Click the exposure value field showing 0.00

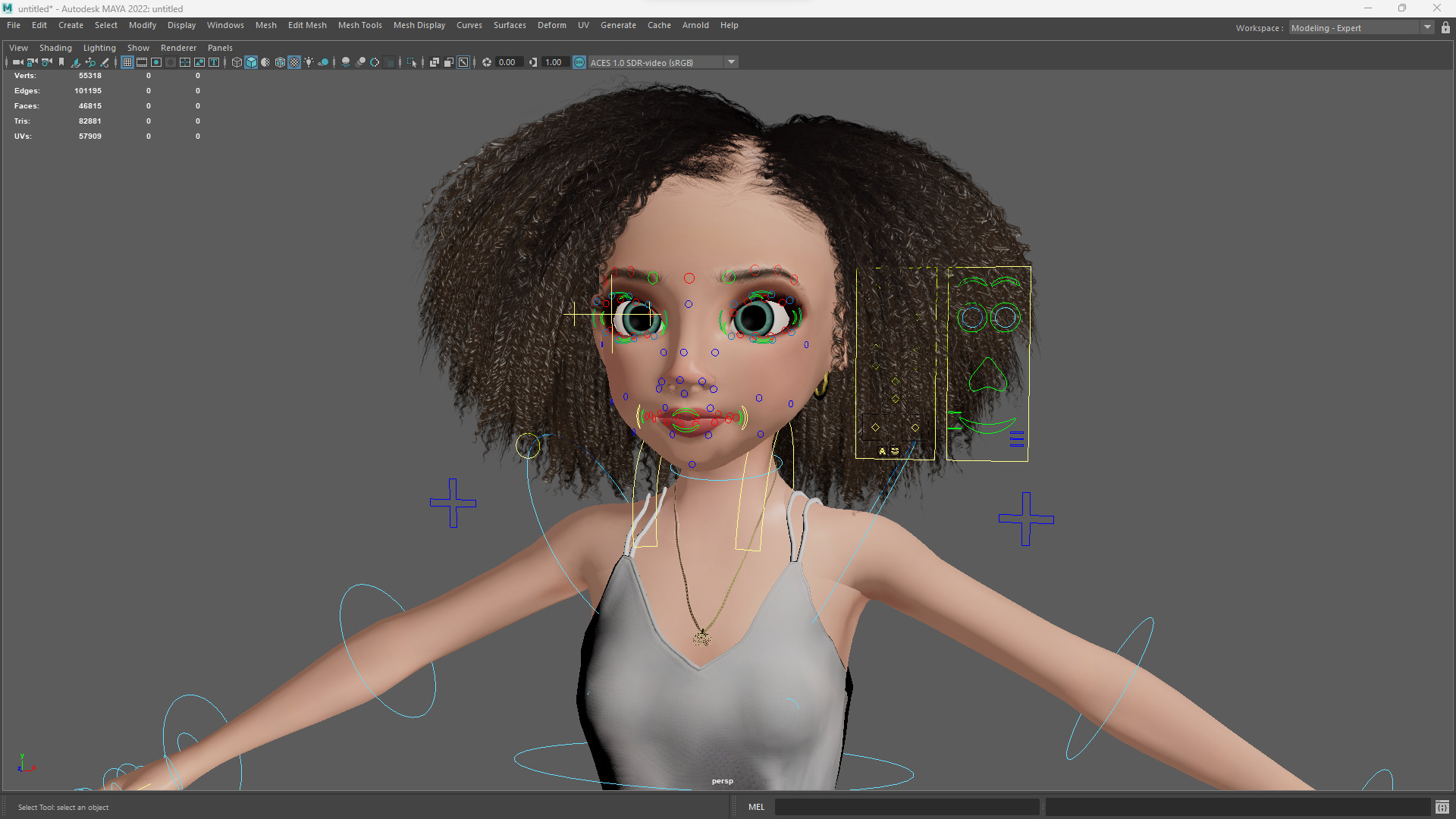pyautogui.click(x=507, y=62)
